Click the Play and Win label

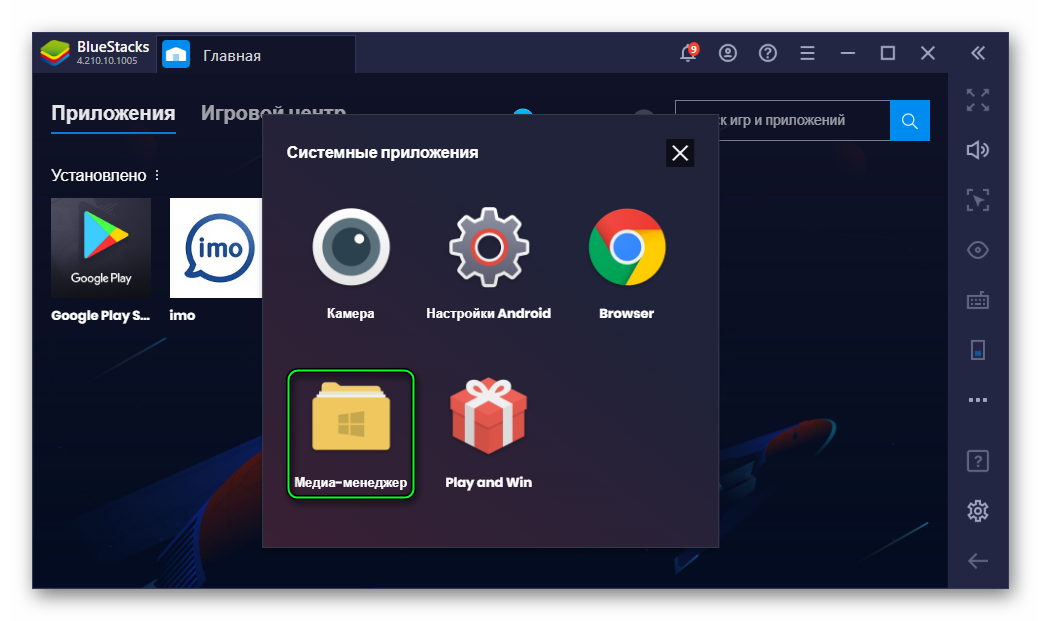pos(489,483)
